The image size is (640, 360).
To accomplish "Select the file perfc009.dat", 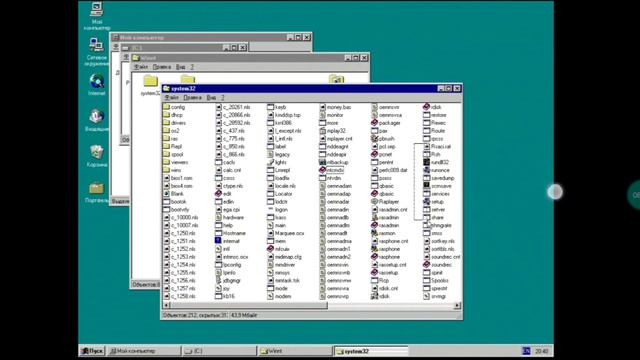I will tap(389, 170).
